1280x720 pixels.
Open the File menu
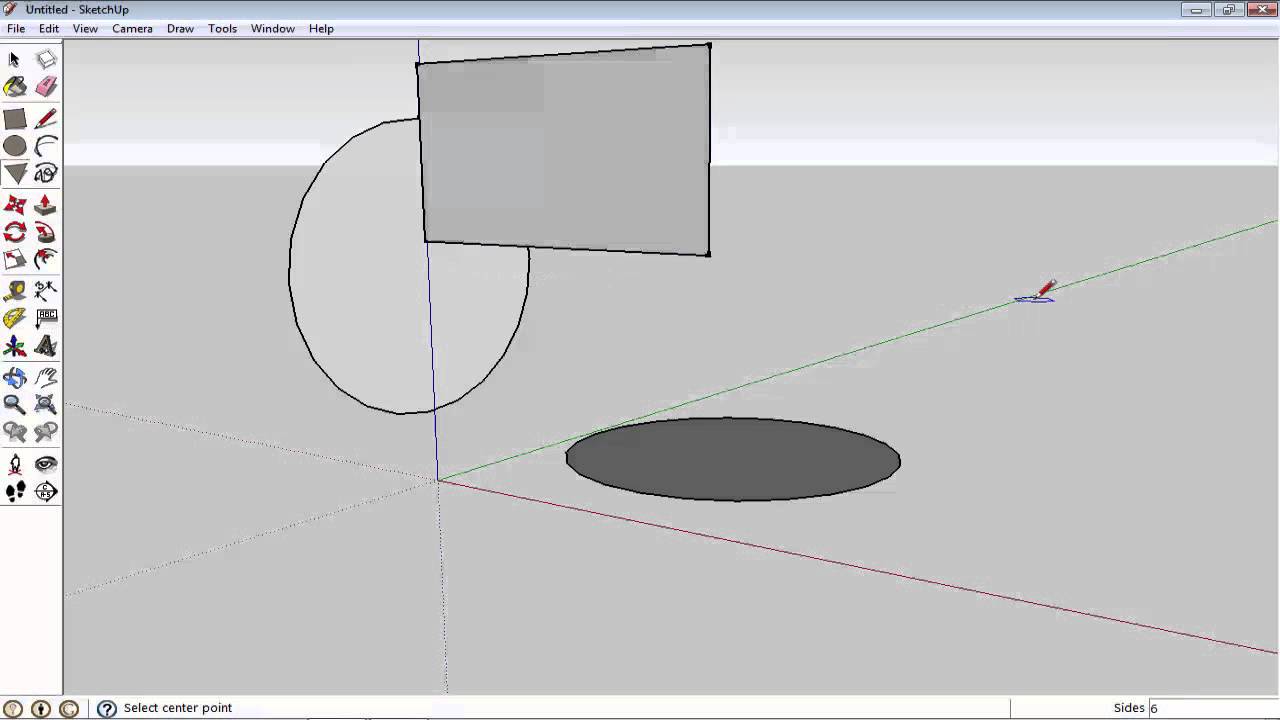point(16,28)
